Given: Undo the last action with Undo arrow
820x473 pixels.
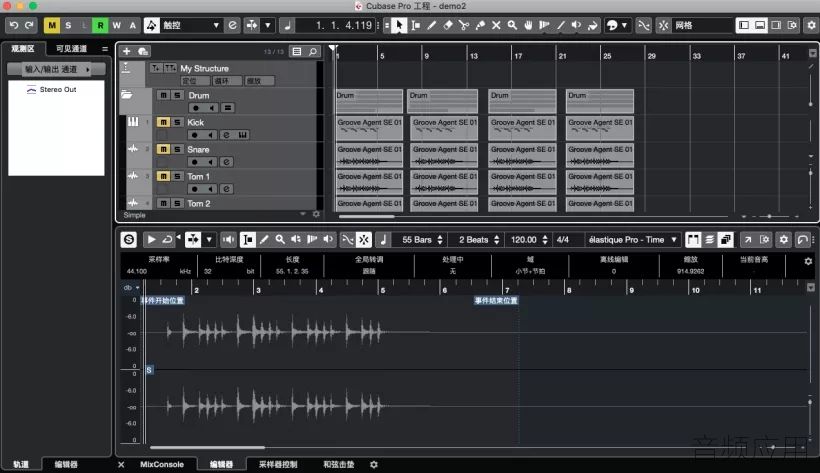Looking at the screenshot, I should 14,25.
